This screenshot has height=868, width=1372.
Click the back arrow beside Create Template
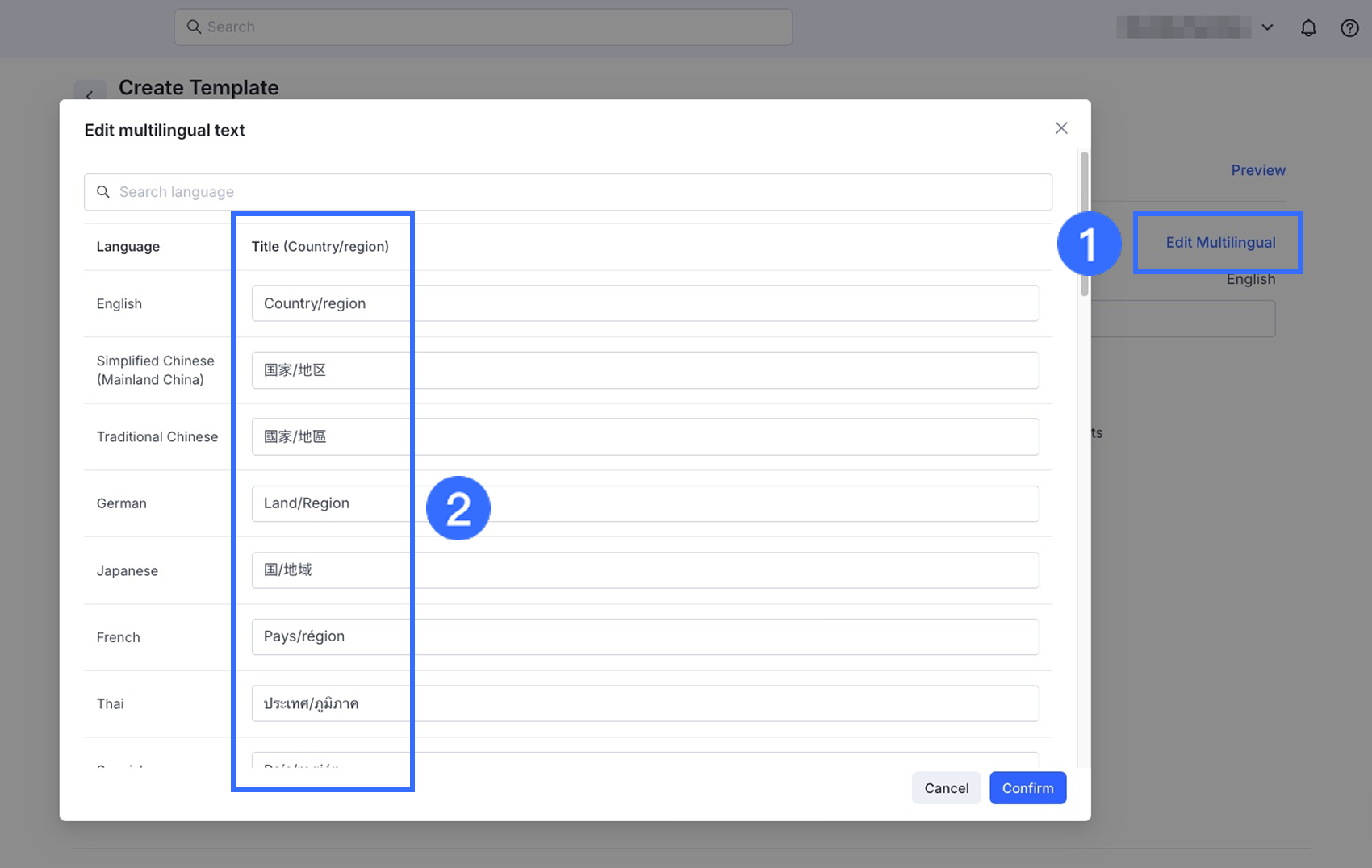90,94
